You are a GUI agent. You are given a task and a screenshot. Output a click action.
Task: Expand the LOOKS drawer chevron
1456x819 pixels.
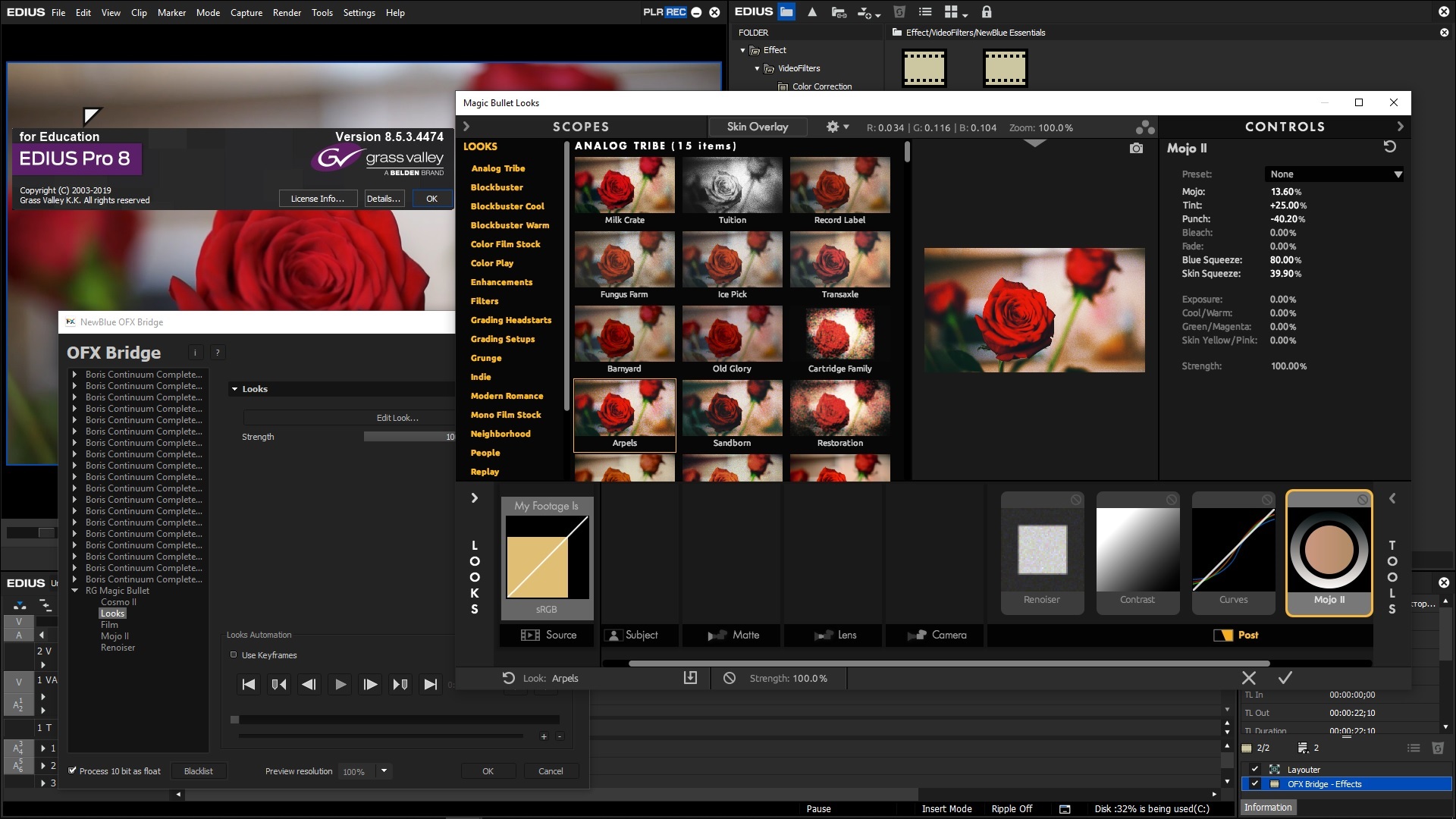tap(475, 498)
